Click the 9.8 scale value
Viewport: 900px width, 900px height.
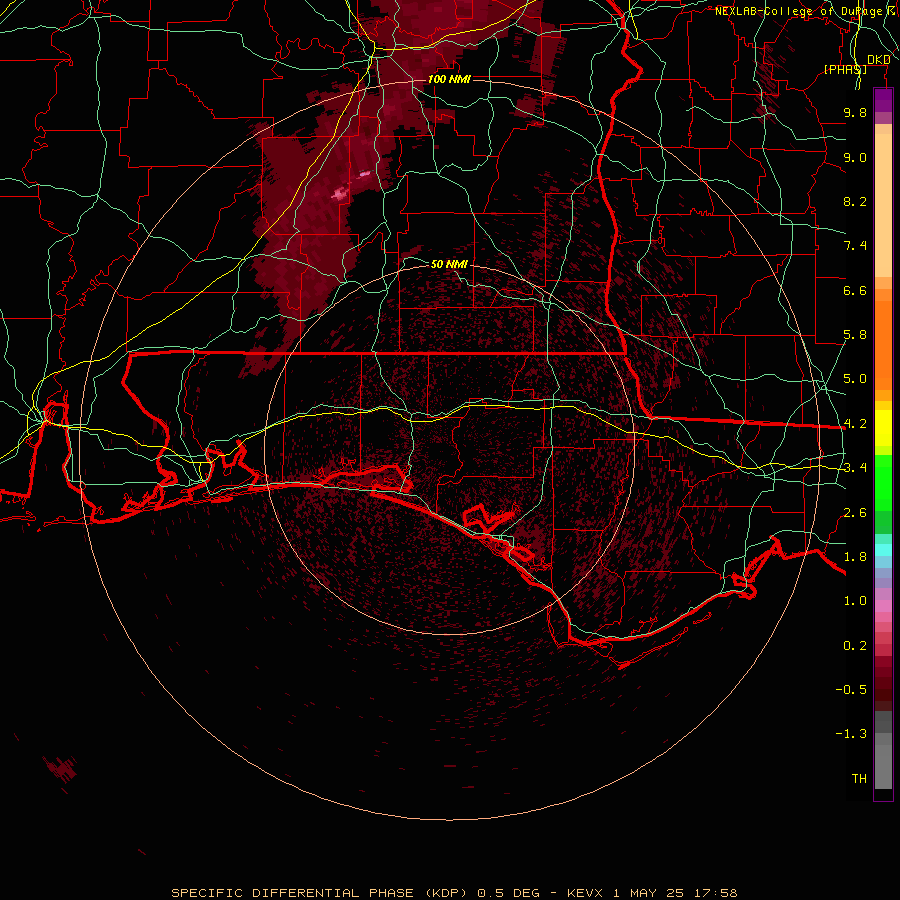pos(855,112)
